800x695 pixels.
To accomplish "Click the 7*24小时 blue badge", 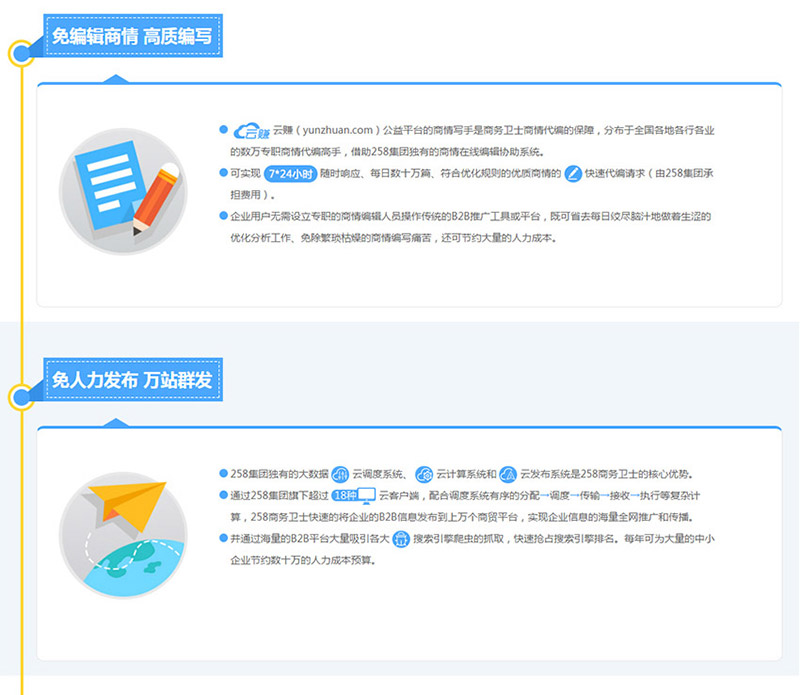I will 291,173.
